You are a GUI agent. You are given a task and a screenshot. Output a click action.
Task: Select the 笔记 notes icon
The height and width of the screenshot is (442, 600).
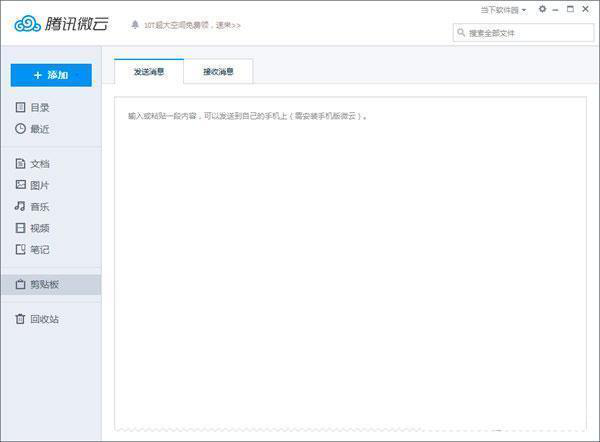20,250
